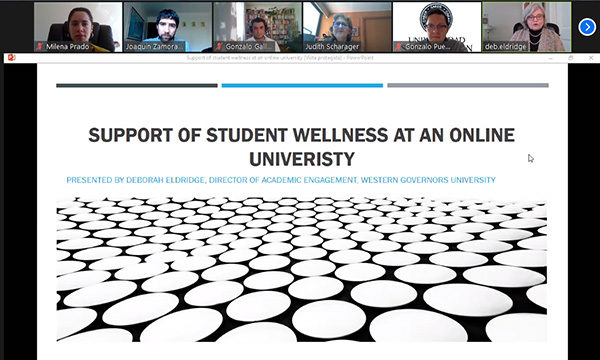Select deb.eldridge's active speaker thumbnail

(527, 27)
